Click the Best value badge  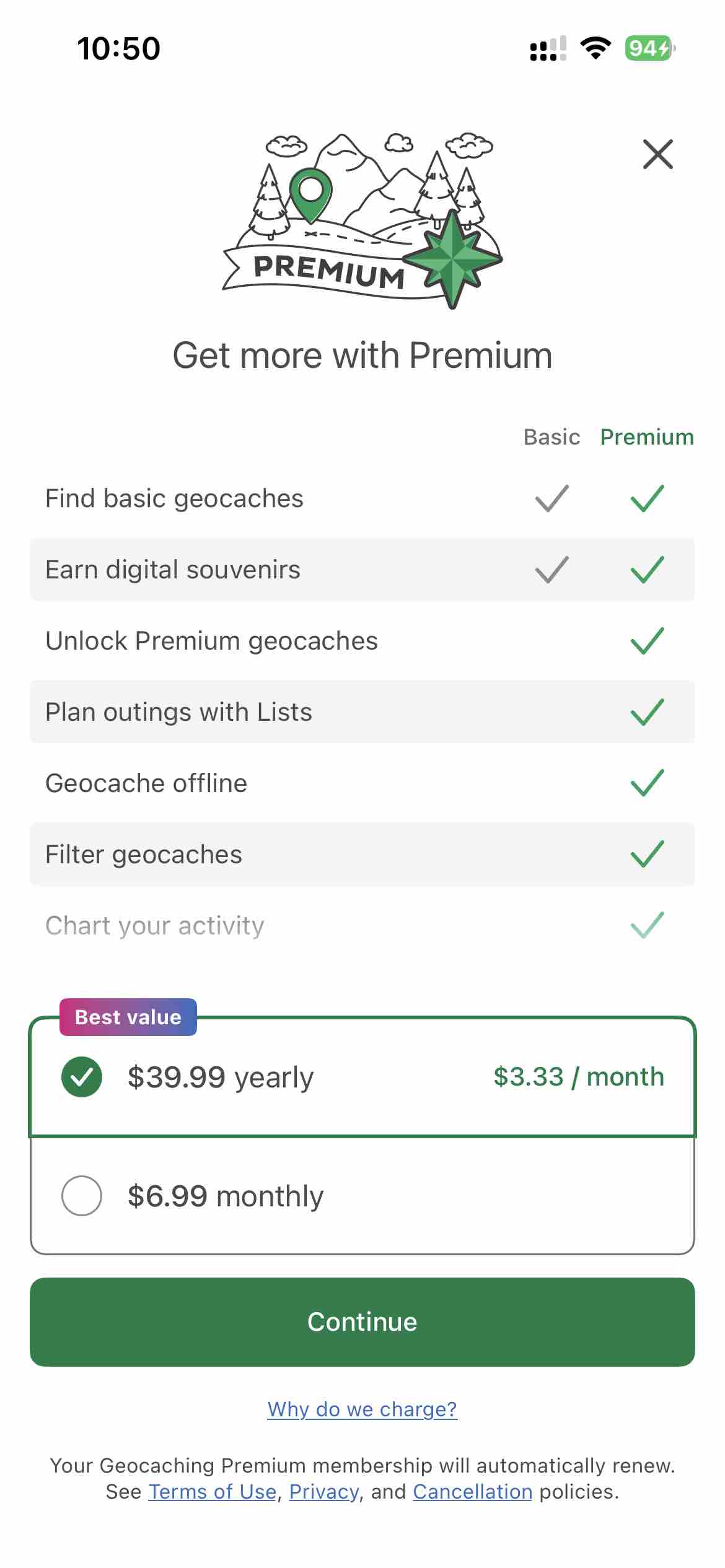(127, 1016)
